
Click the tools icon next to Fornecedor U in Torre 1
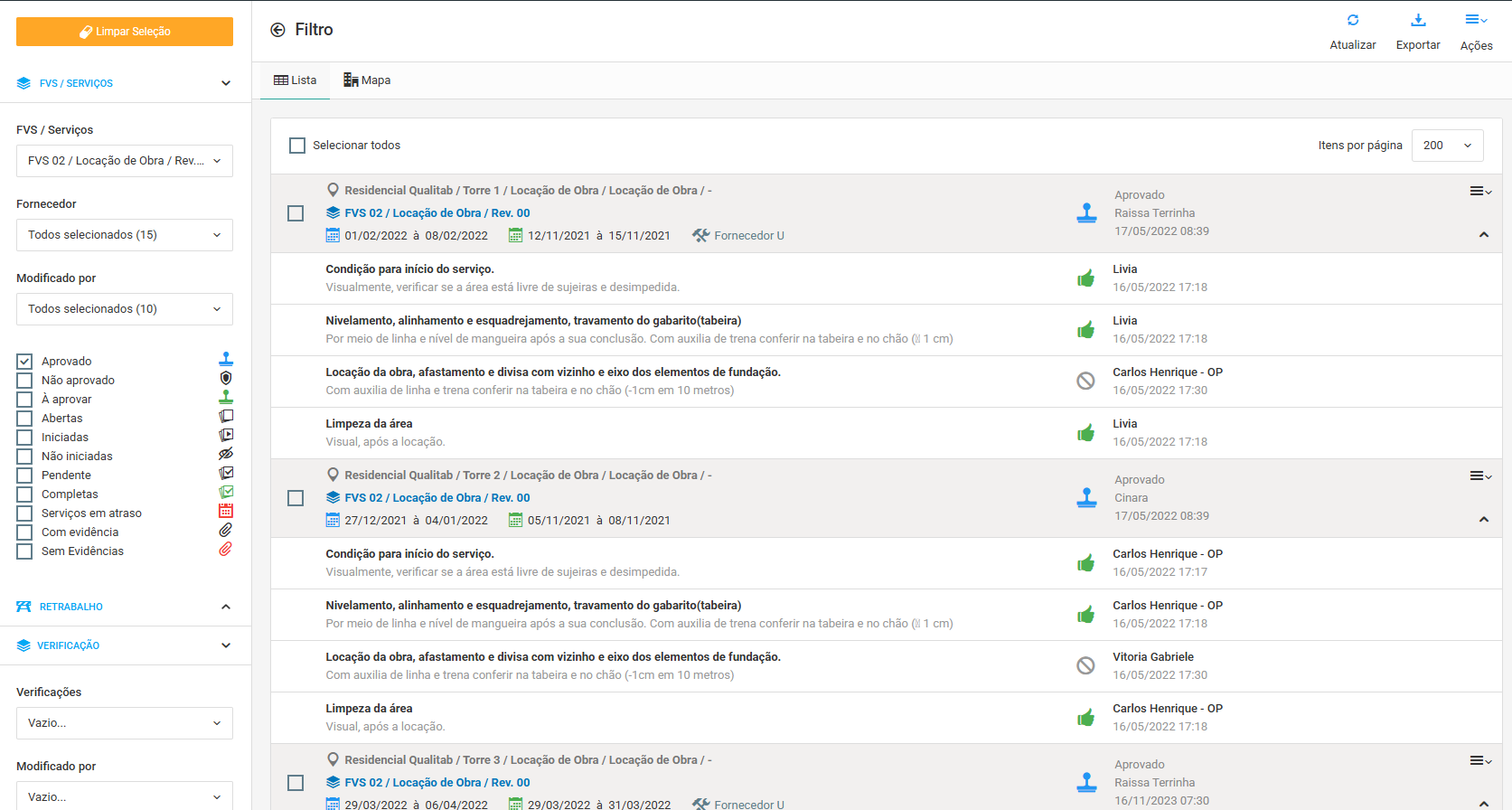pyautogui.click(x=700, y=236)
